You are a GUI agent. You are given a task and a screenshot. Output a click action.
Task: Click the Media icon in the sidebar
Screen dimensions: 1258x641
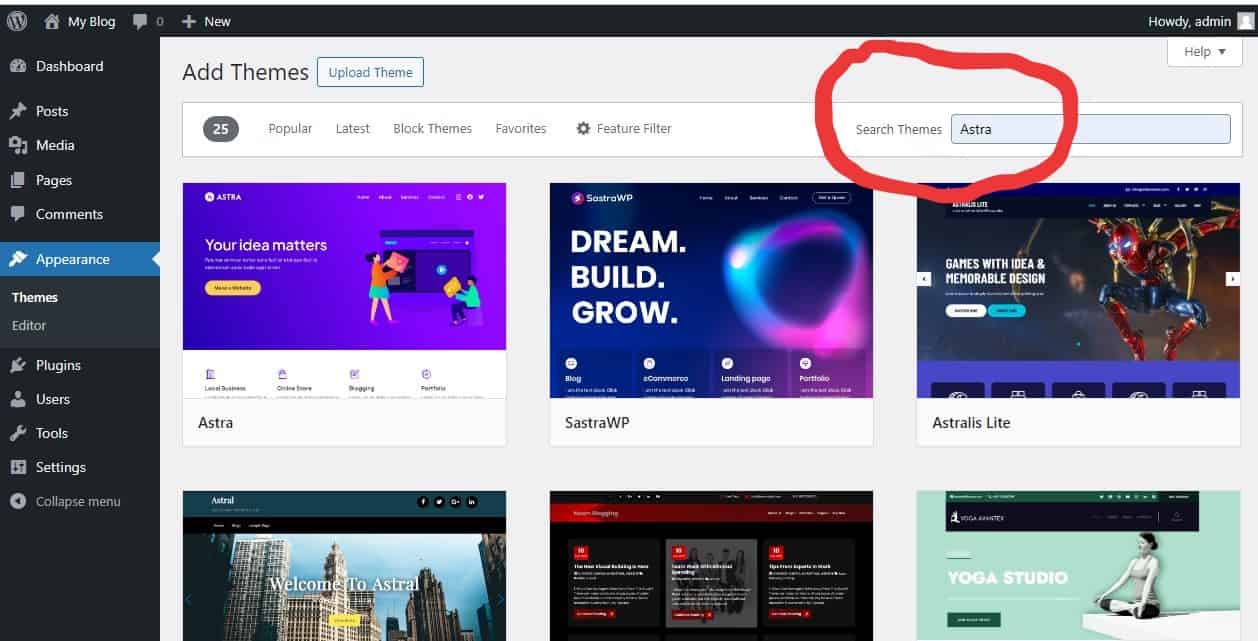point(18,145)
